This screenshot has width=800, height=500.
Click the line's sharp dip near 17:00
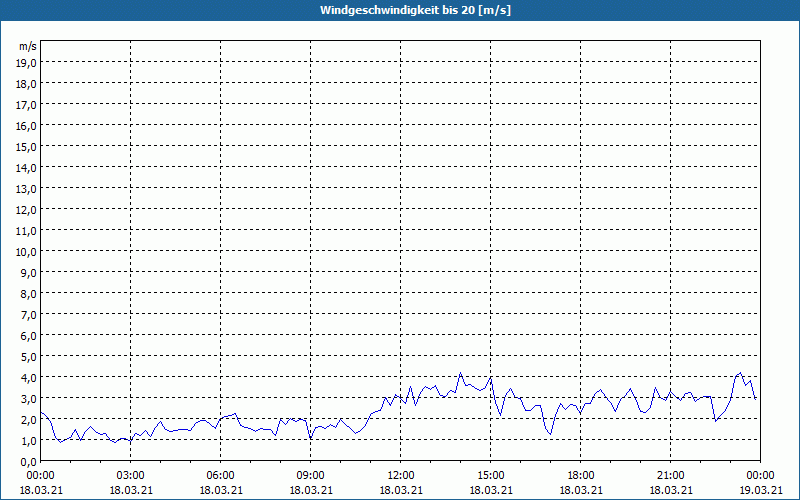tap(549, 433)
